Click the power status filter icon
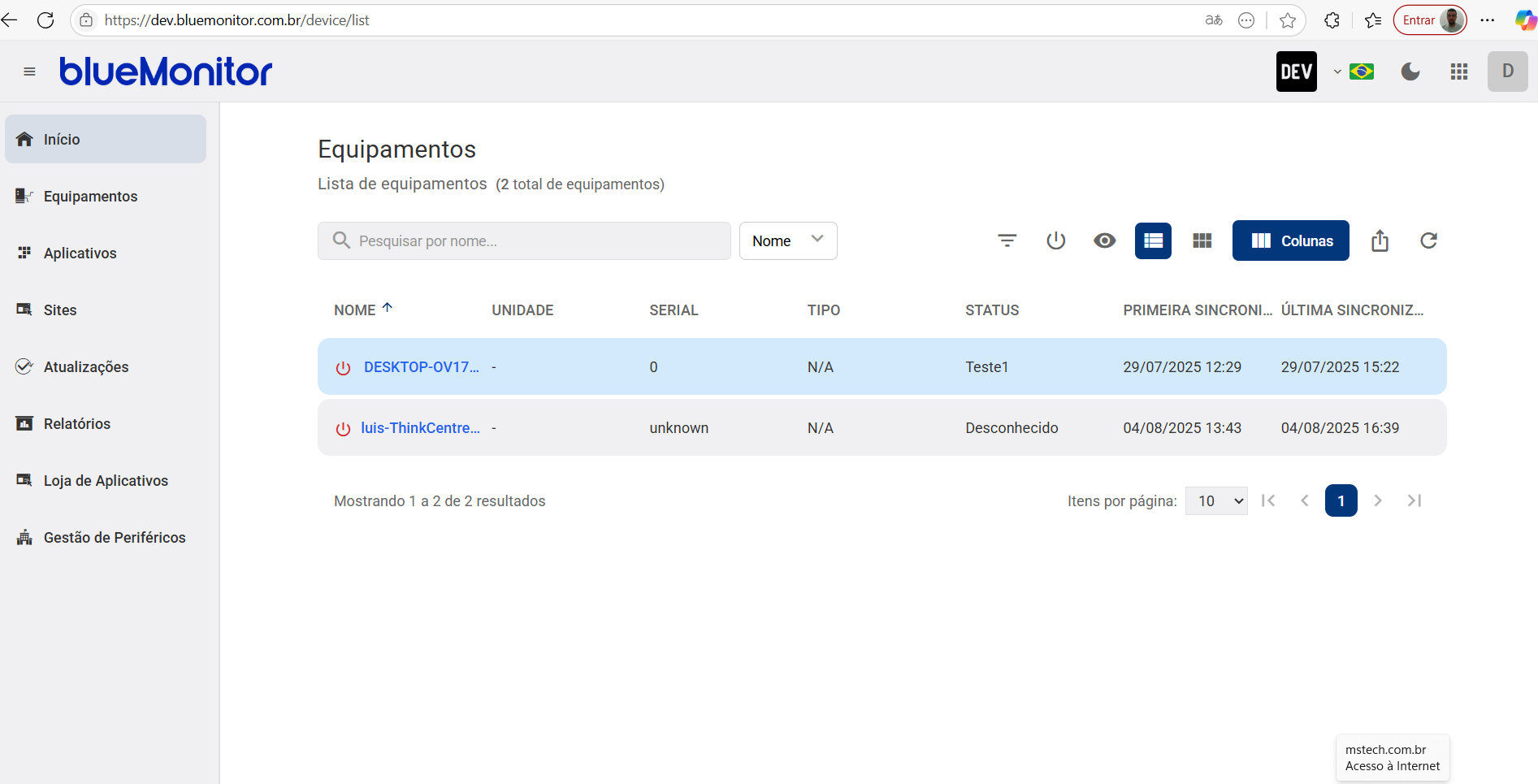This screenshot has height=784, width=1538. click(x=1055, y=240)
